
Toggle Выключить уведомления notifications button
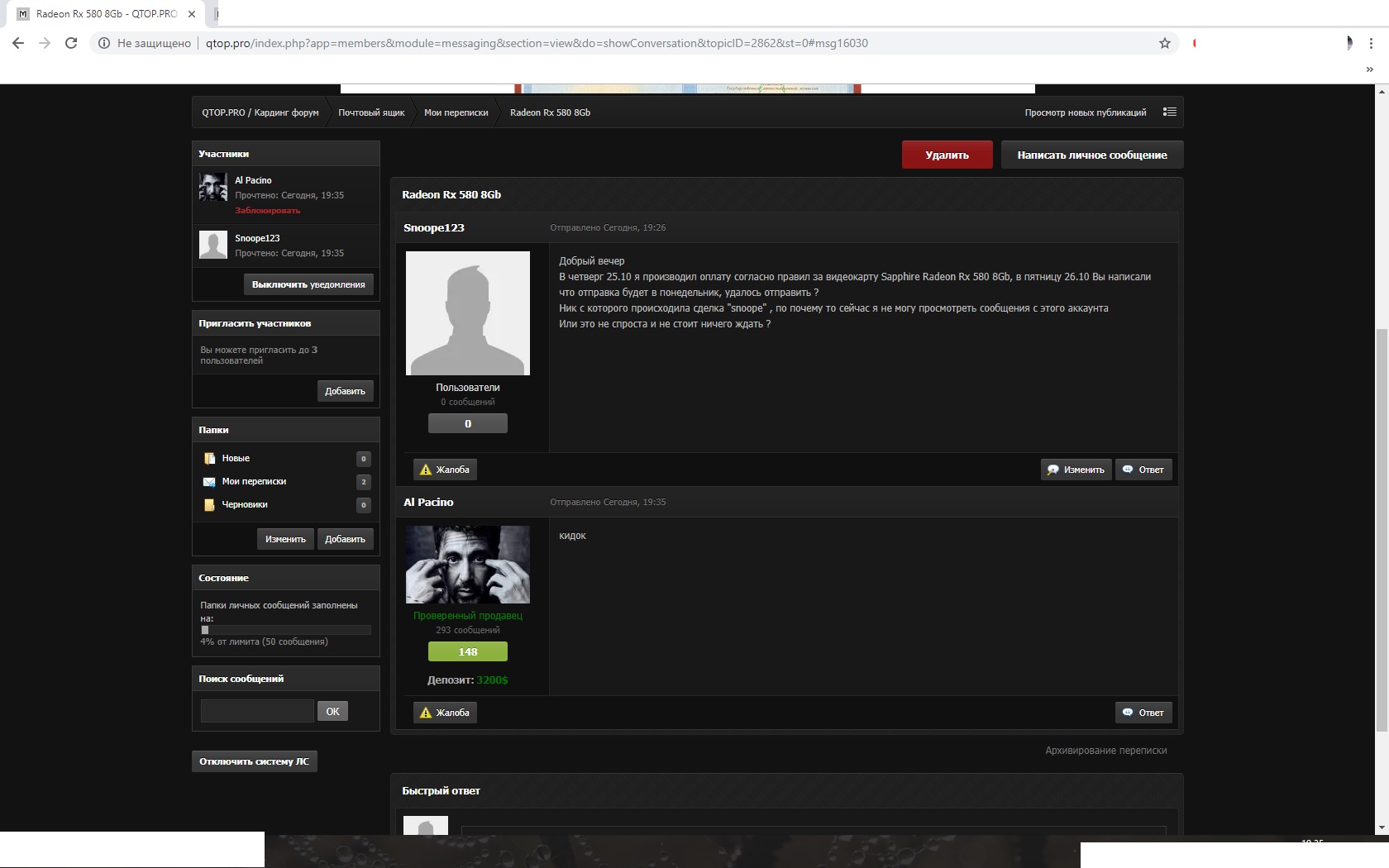point(308,284)
